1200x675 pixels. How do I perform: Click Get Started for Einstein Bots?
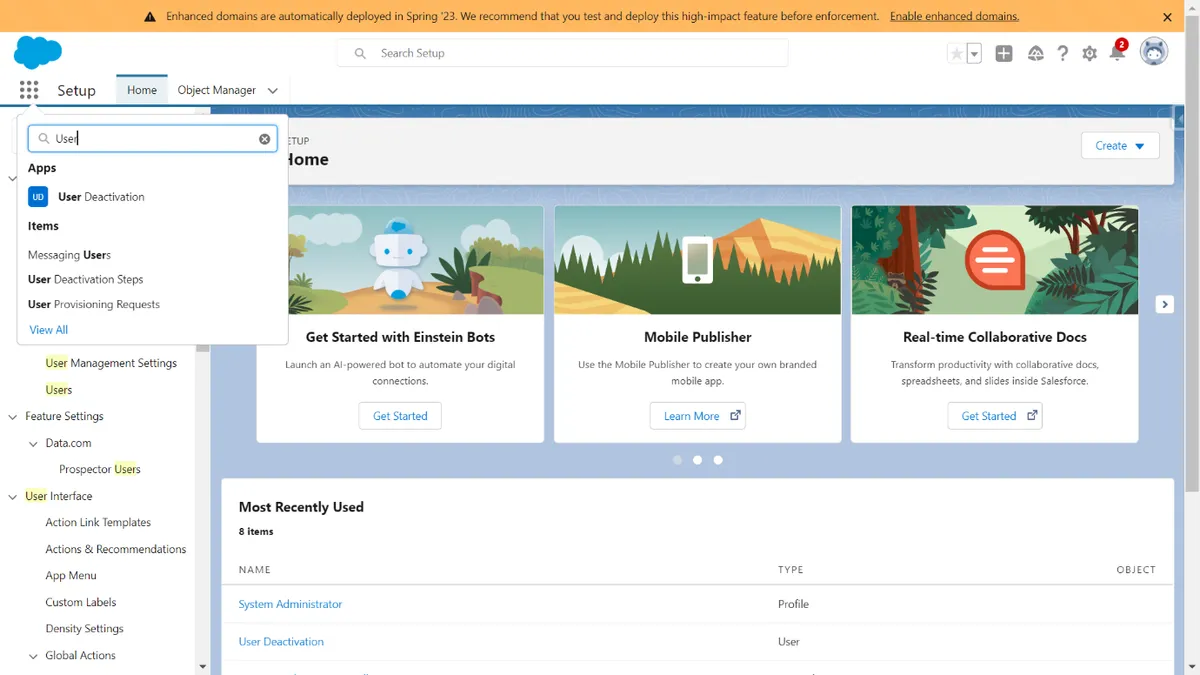point(400,416)
